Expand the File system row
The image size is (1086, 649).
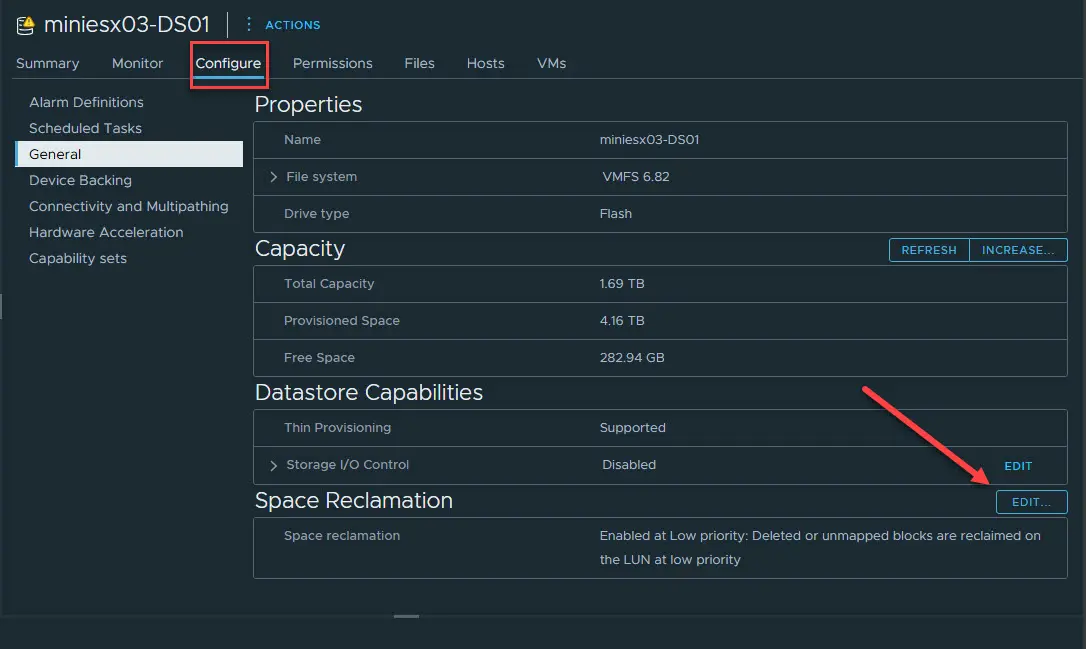point(274,177)
